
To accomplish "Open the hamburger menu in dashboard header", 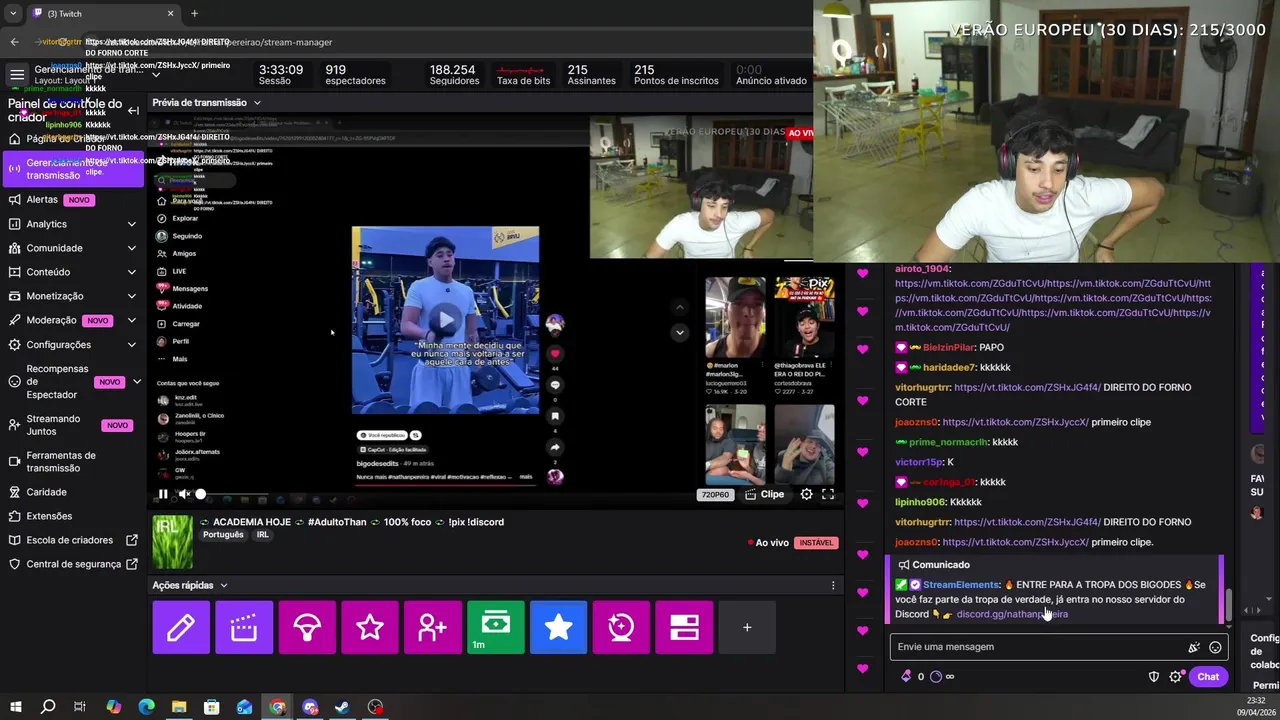I will click(x=17, y=75).
